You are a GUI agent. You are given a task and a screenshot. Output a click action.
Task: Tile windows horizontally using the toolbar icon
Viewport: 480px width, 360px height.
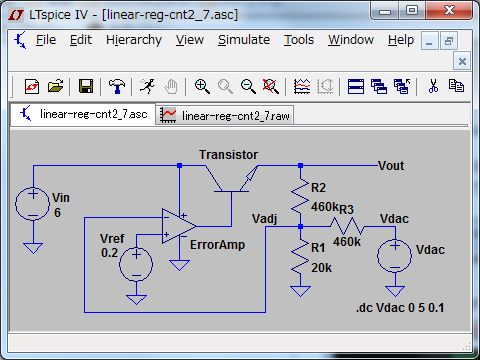[356, 87]
